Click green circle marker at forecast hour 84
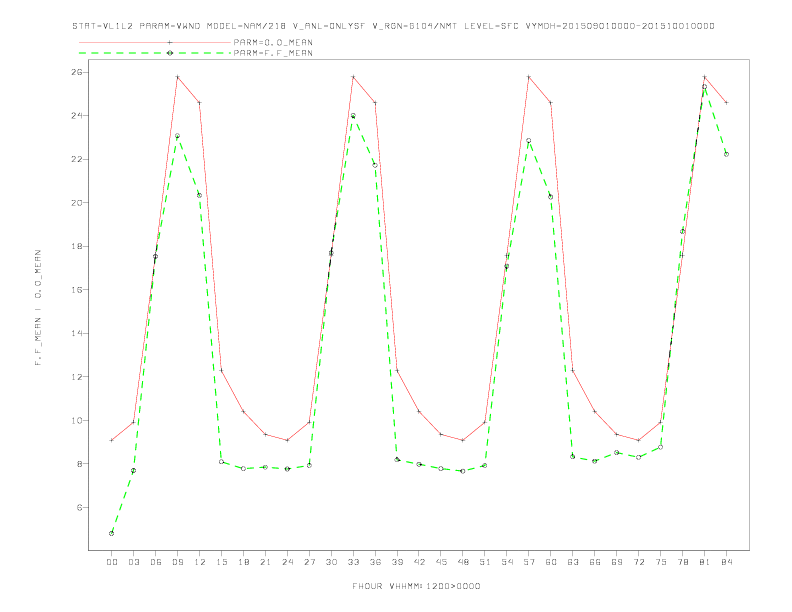 coord(726,155)
